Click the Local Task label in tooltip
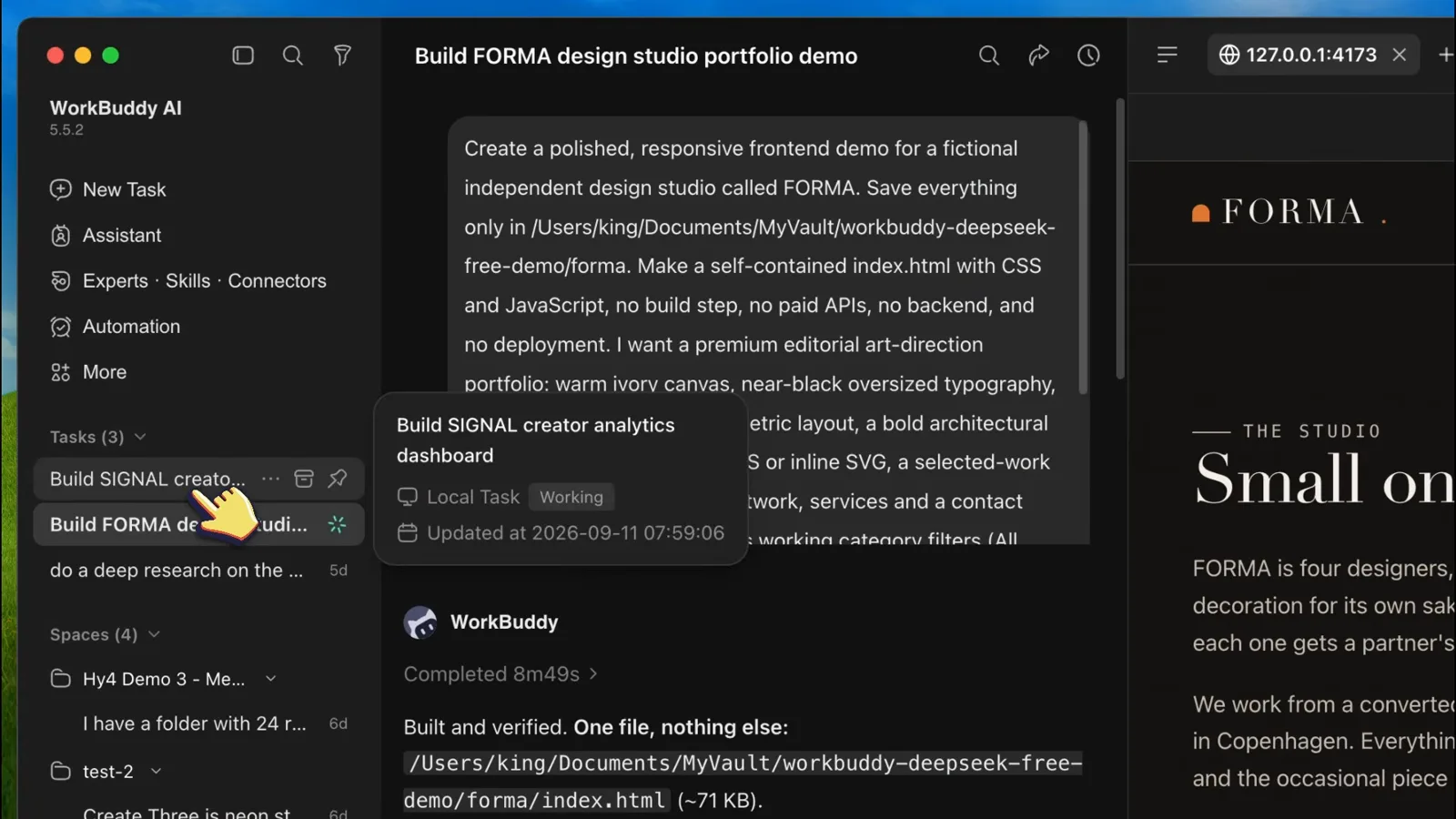The width and height of the screenshot is (1456, 819). coord(473,497)
